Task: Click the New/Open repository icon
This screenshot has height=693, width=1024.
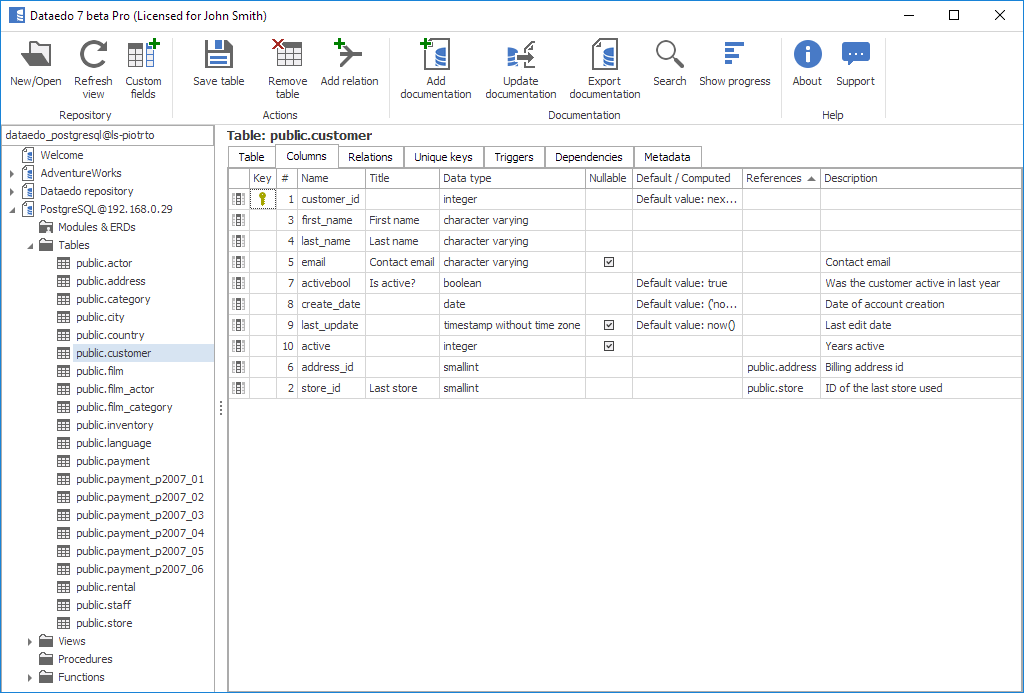Action: (x=36, y=56)
